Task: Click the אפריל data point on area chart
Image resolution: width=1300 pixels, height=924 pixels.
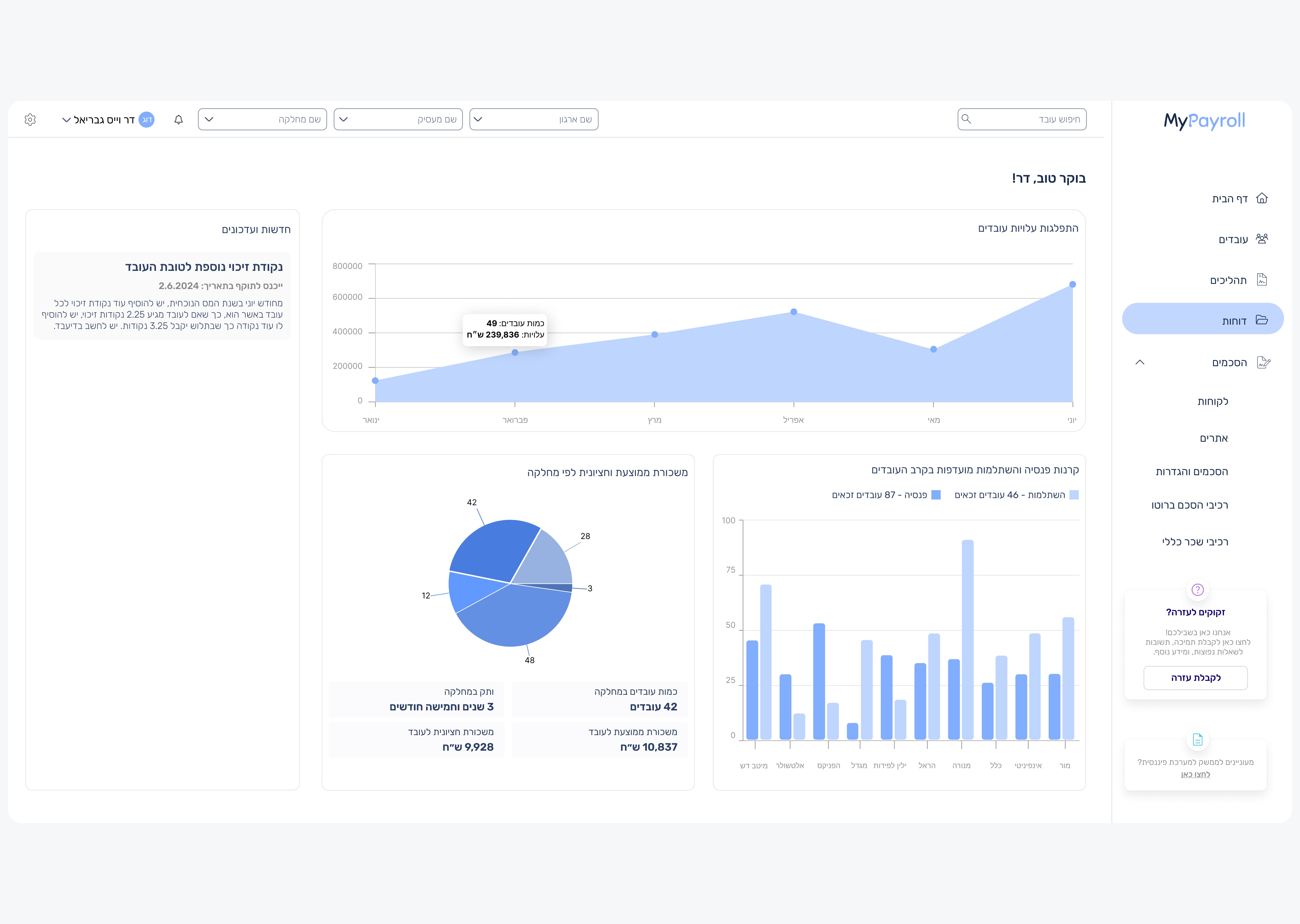Action: point(794,312)
